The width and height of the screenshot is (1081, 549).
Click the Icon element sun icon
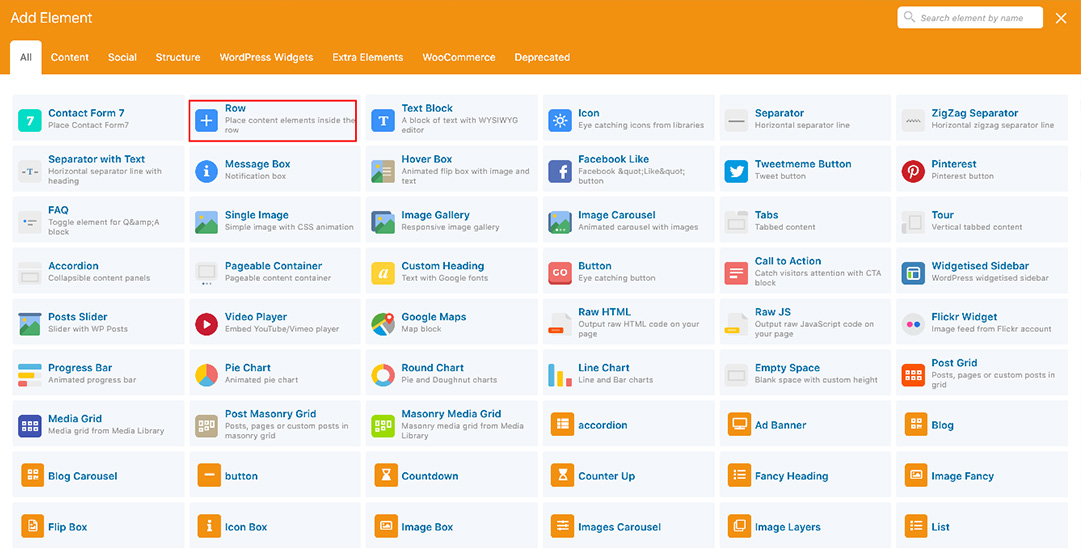point(560,120)
